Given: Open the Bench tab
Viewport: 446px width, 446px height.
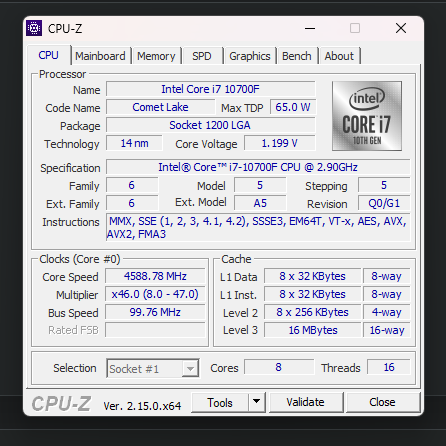Looking at the screenshot, I should [297, 56].
